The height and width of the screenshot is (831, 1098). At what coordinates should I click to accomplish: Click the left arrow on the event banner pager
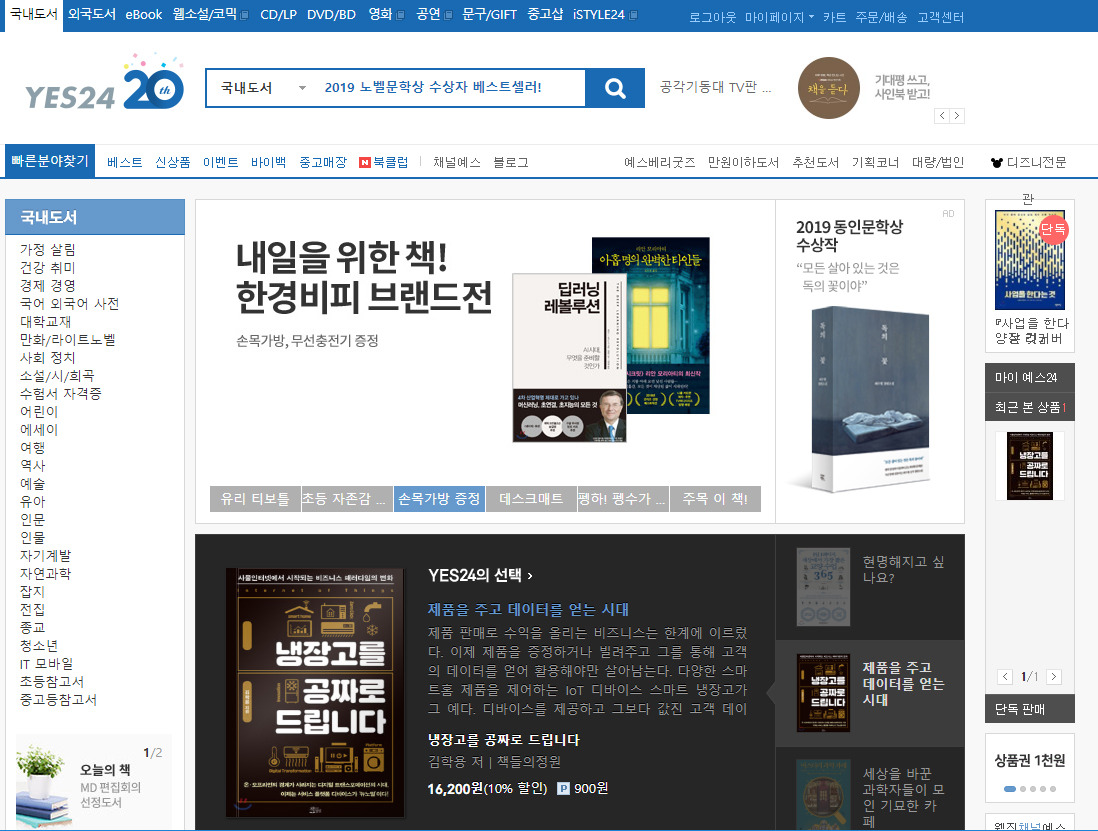coord(942,115)
